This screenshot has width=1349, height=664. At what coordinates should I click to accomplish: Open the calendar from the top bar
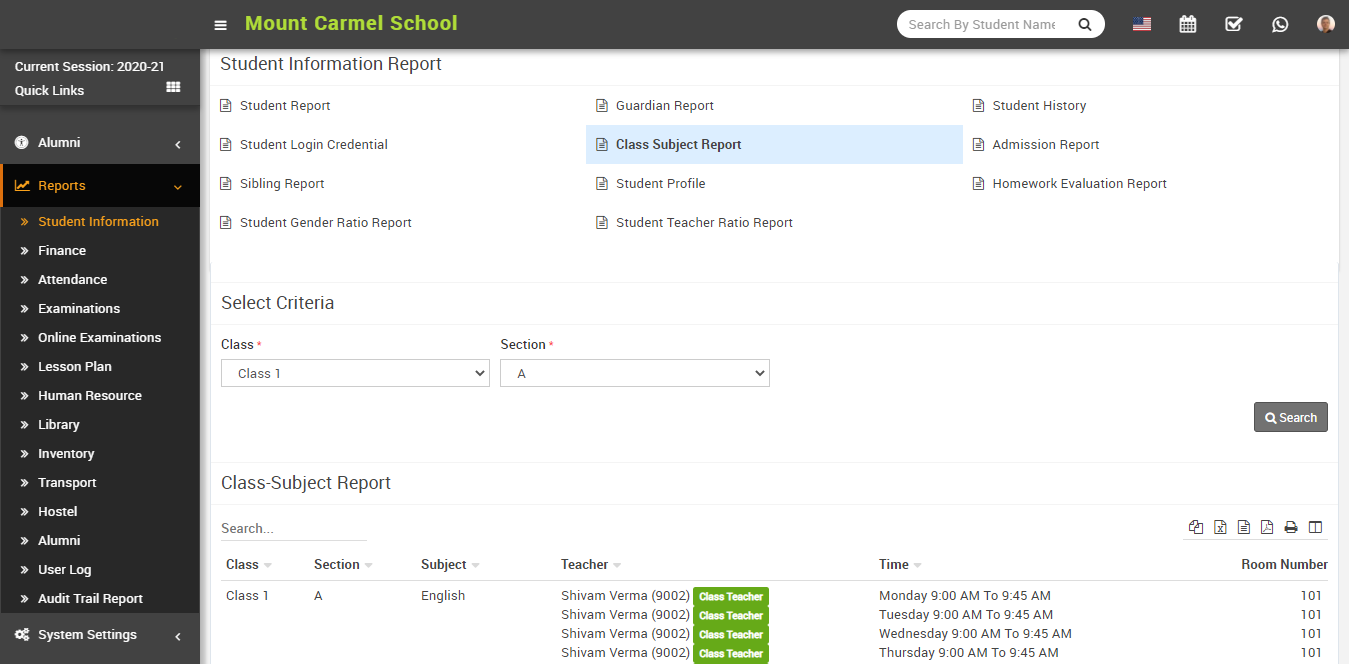coord(1187,23)
